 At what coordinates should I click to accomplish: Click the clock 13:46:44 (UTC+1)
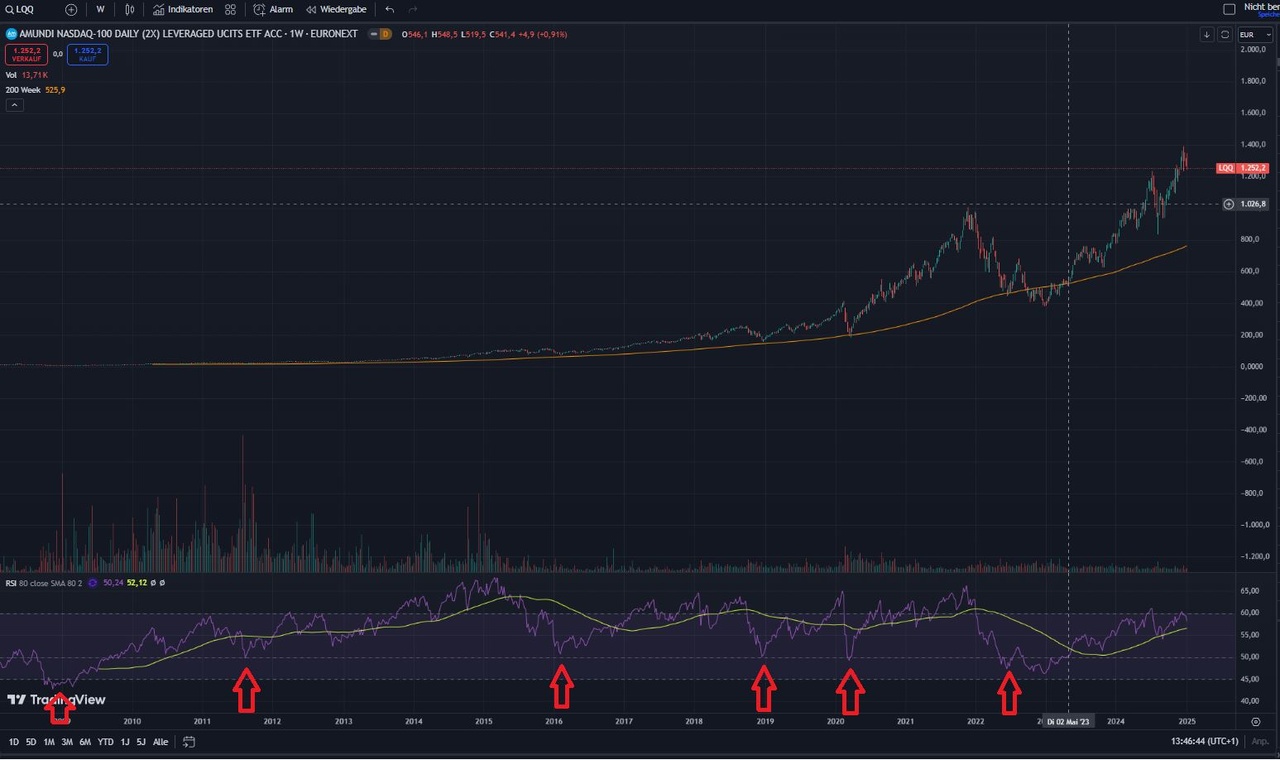point(1204,742)
